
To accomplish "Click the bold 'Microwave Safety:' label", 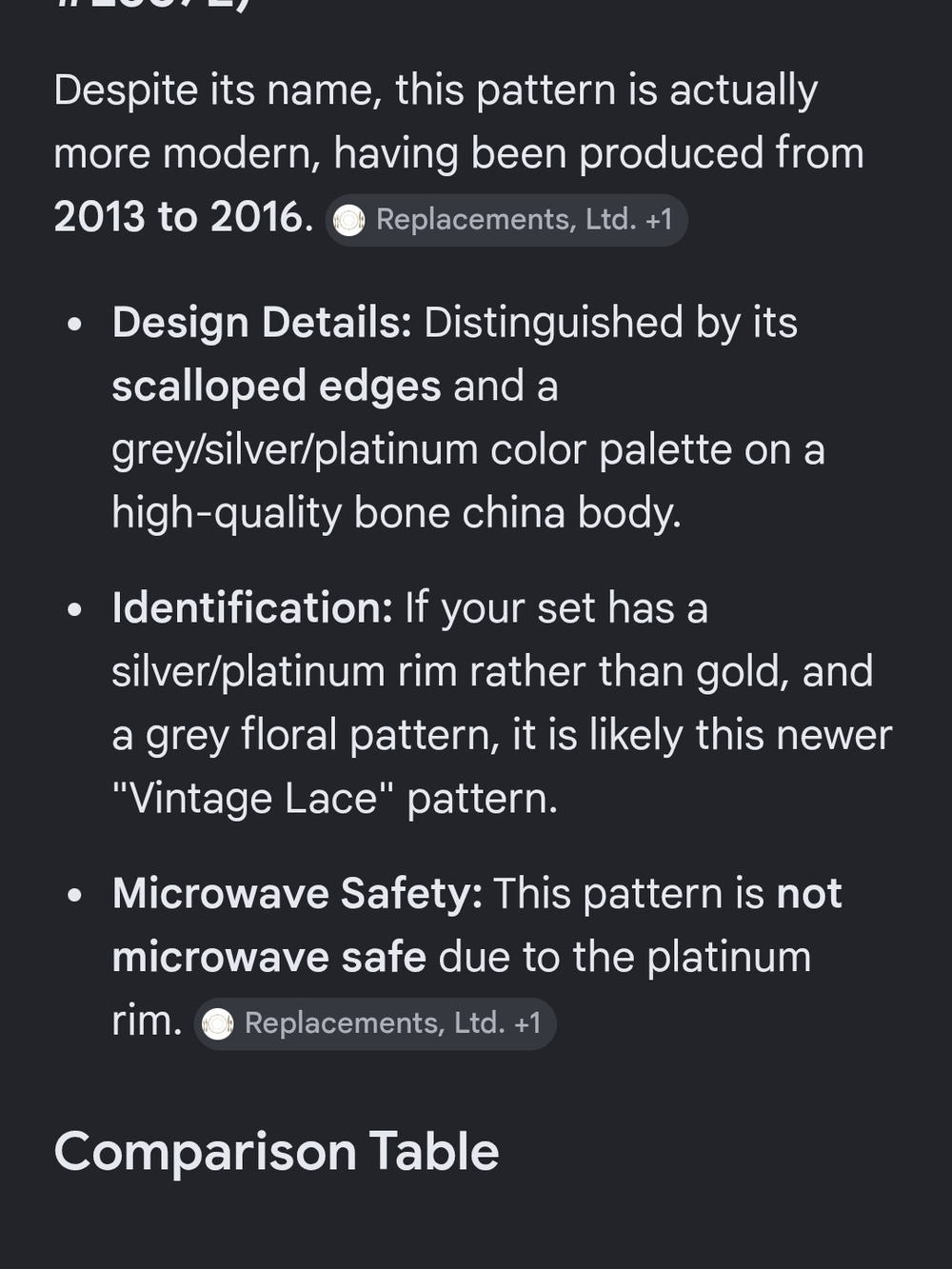I will [x=297, y=894].
